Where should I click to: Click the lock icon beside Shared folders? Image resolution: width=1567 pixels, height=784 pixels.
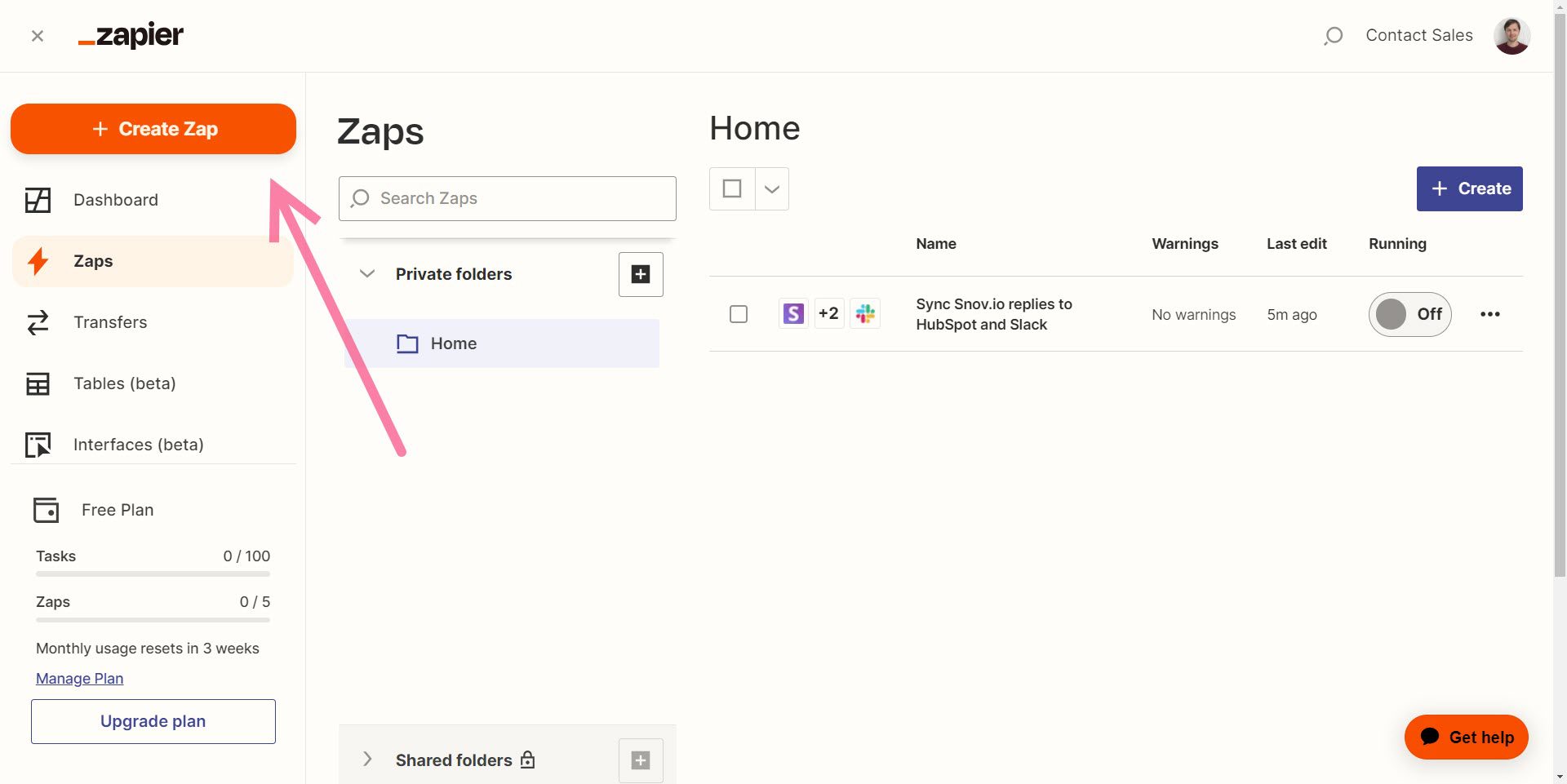click(528, 760)
